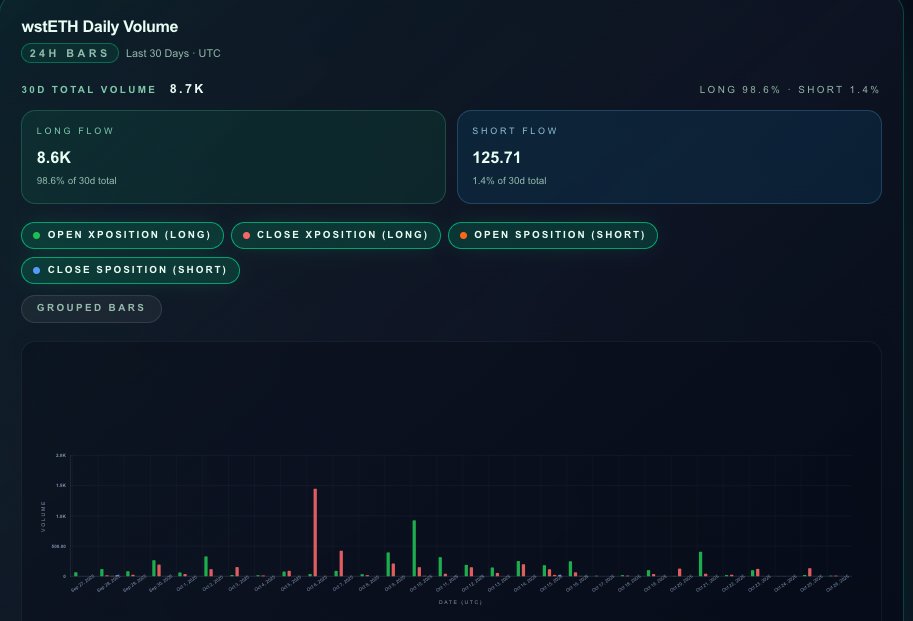Click the 'wstETH Daily Volume' title
Image resolution: width=913 pixels, height=621 pixels.
click(100, 27)
